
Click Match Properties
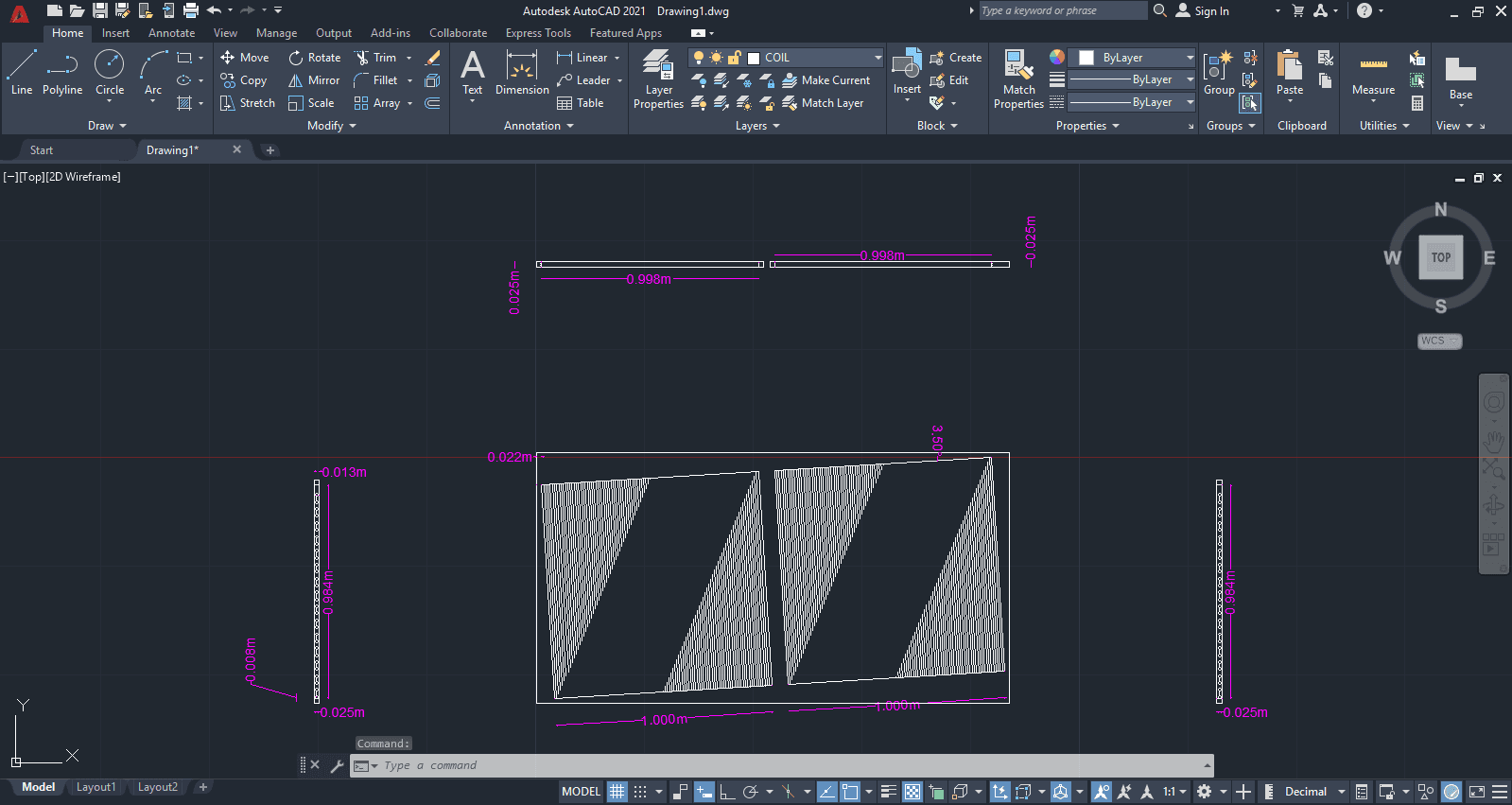coord(1018,79)
